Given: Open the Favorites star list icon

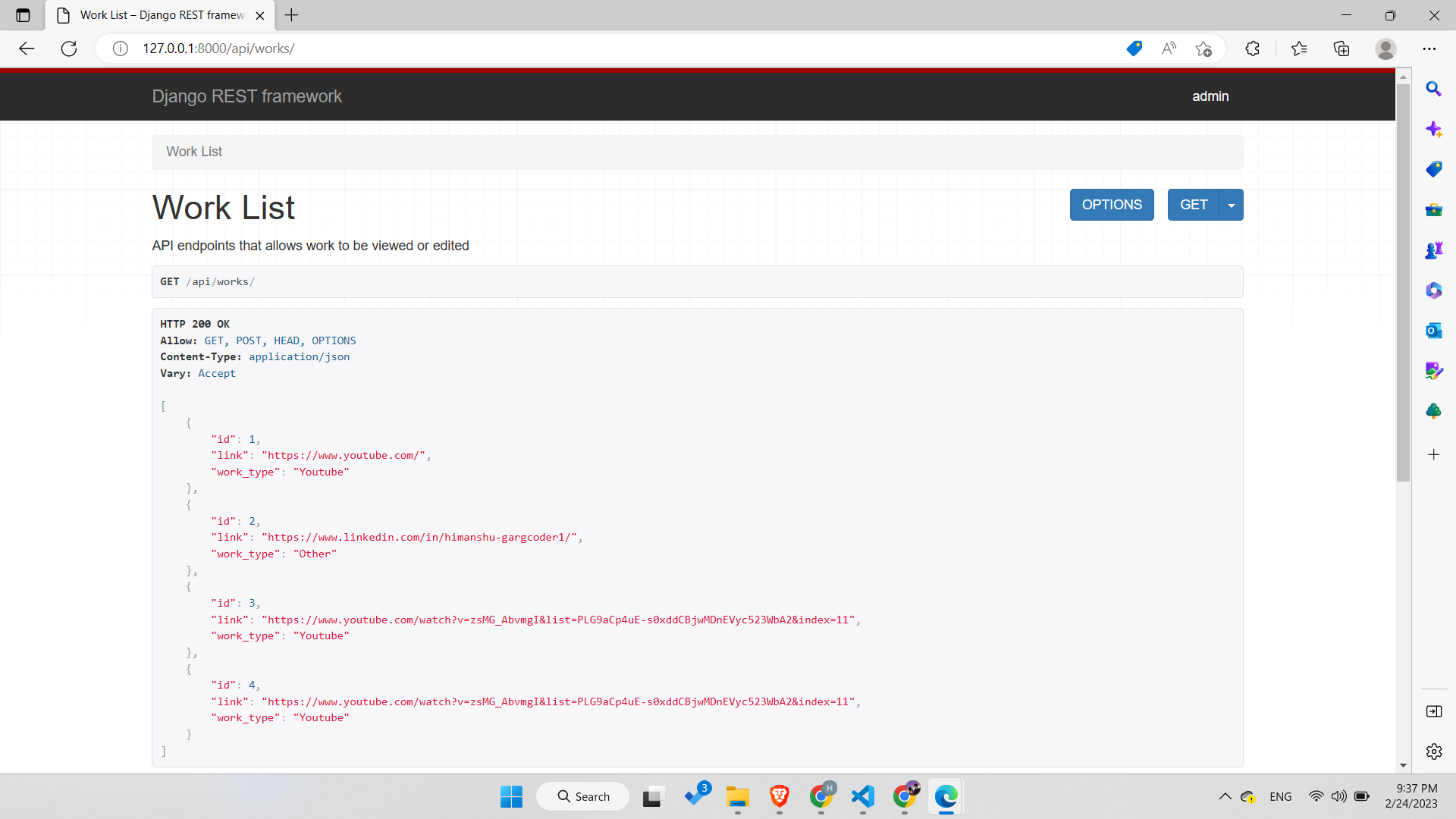Looking at the screenshot, I should 1299,49.
